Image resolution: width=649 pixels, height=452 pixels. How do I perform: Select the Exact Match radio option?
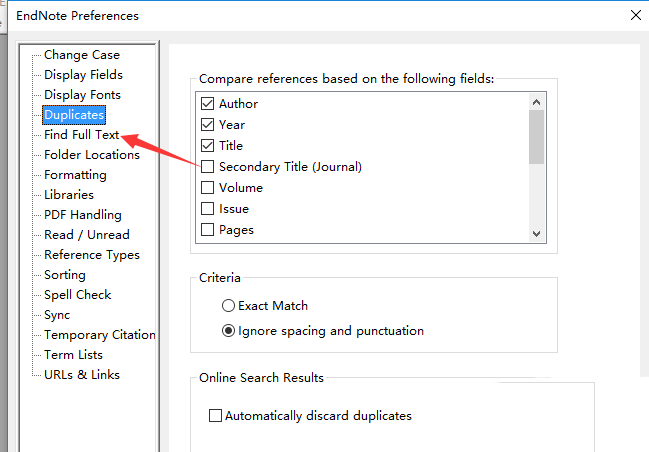coord(229,306)
